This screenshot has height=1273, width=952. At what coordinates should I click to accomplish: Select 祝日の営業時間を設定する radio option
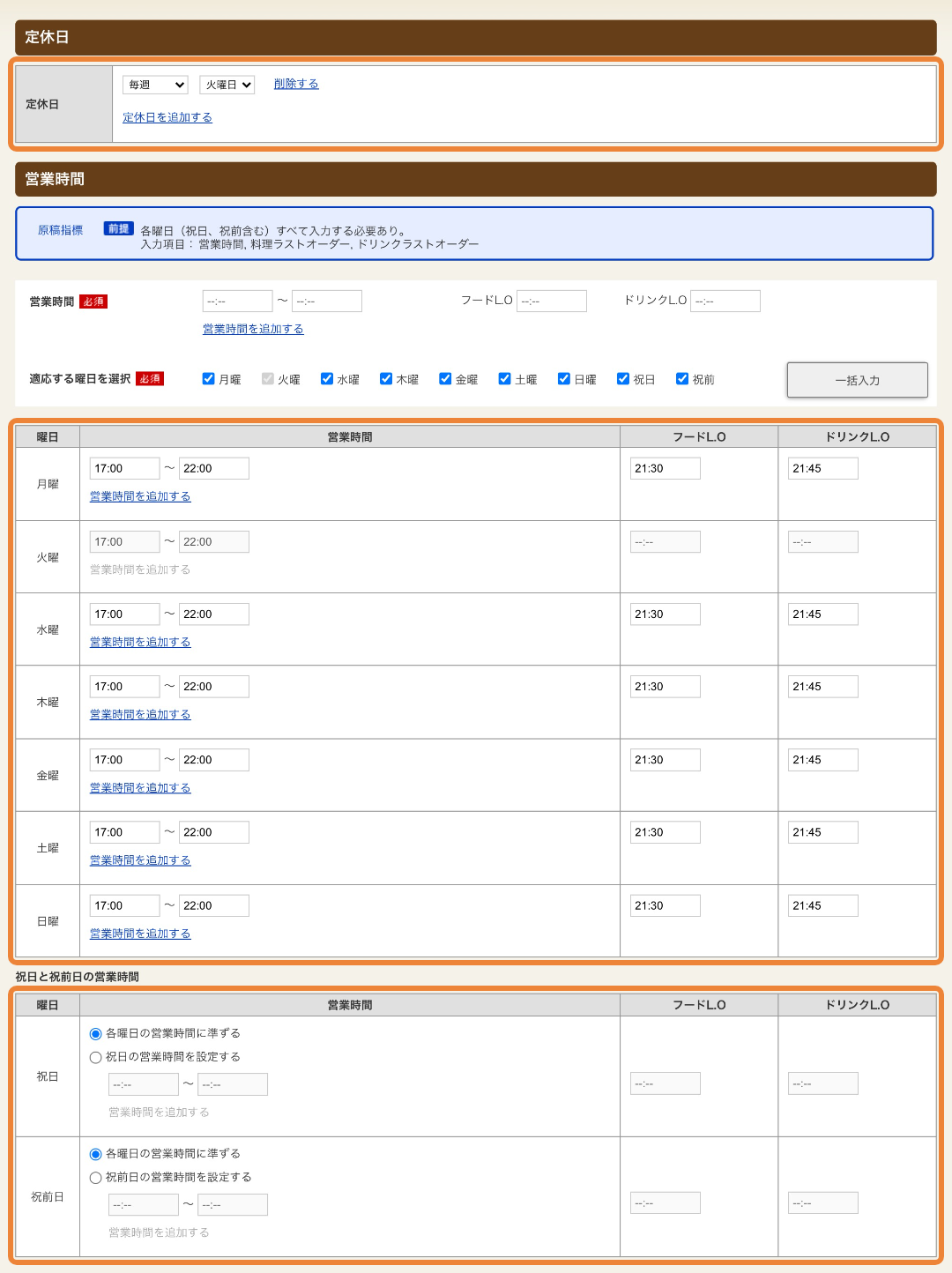[95, 1057]
